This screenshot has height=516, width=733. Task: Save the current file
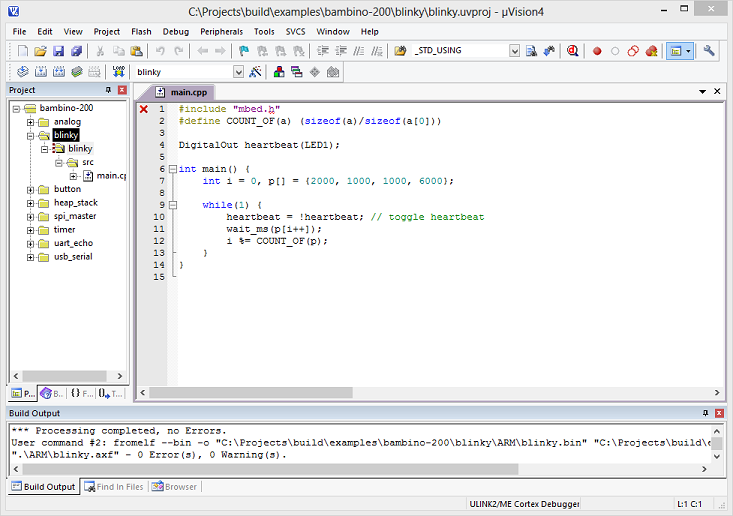[58, 50]
